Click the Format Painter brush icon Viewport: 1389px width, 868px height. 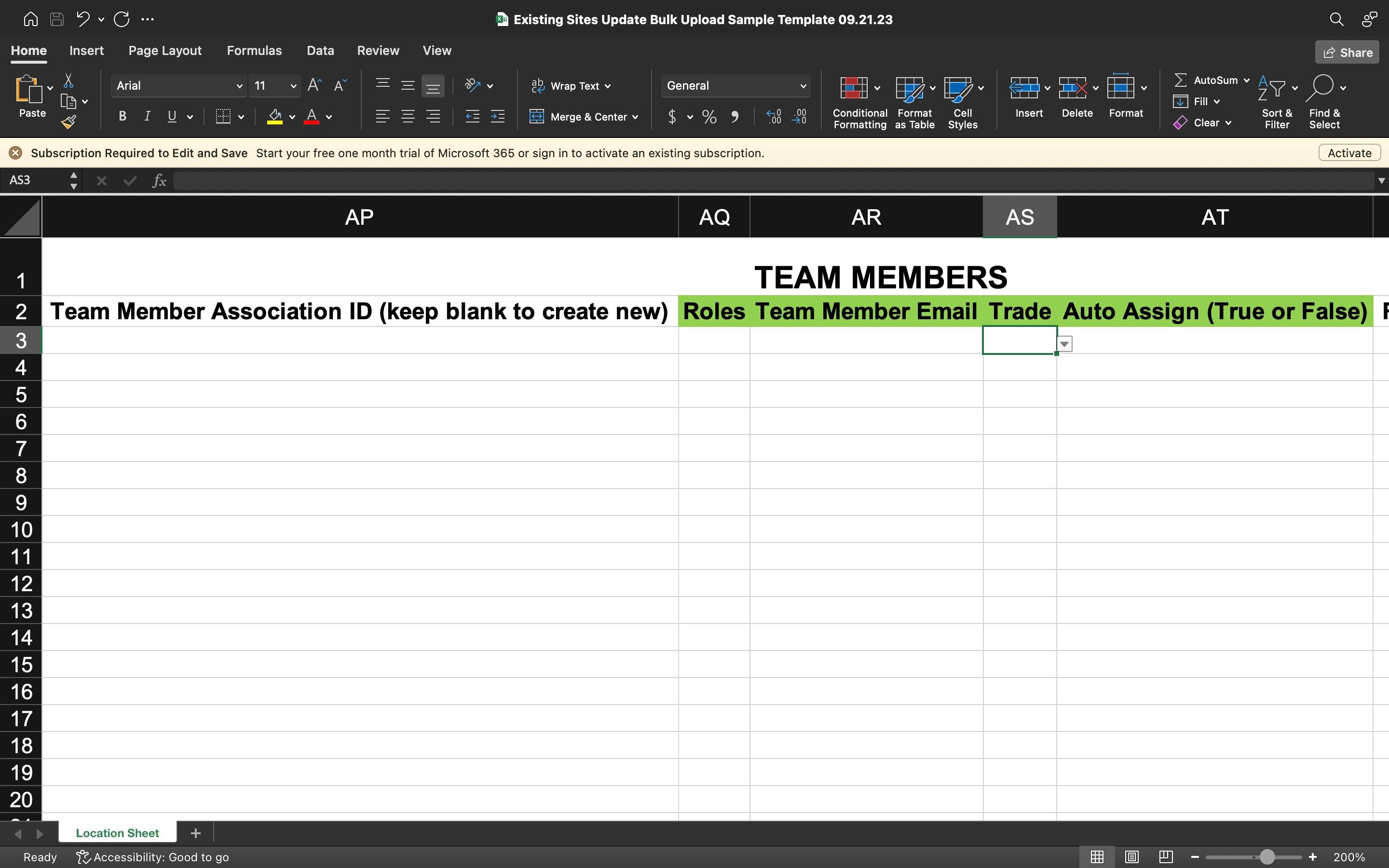click(69, 122)
